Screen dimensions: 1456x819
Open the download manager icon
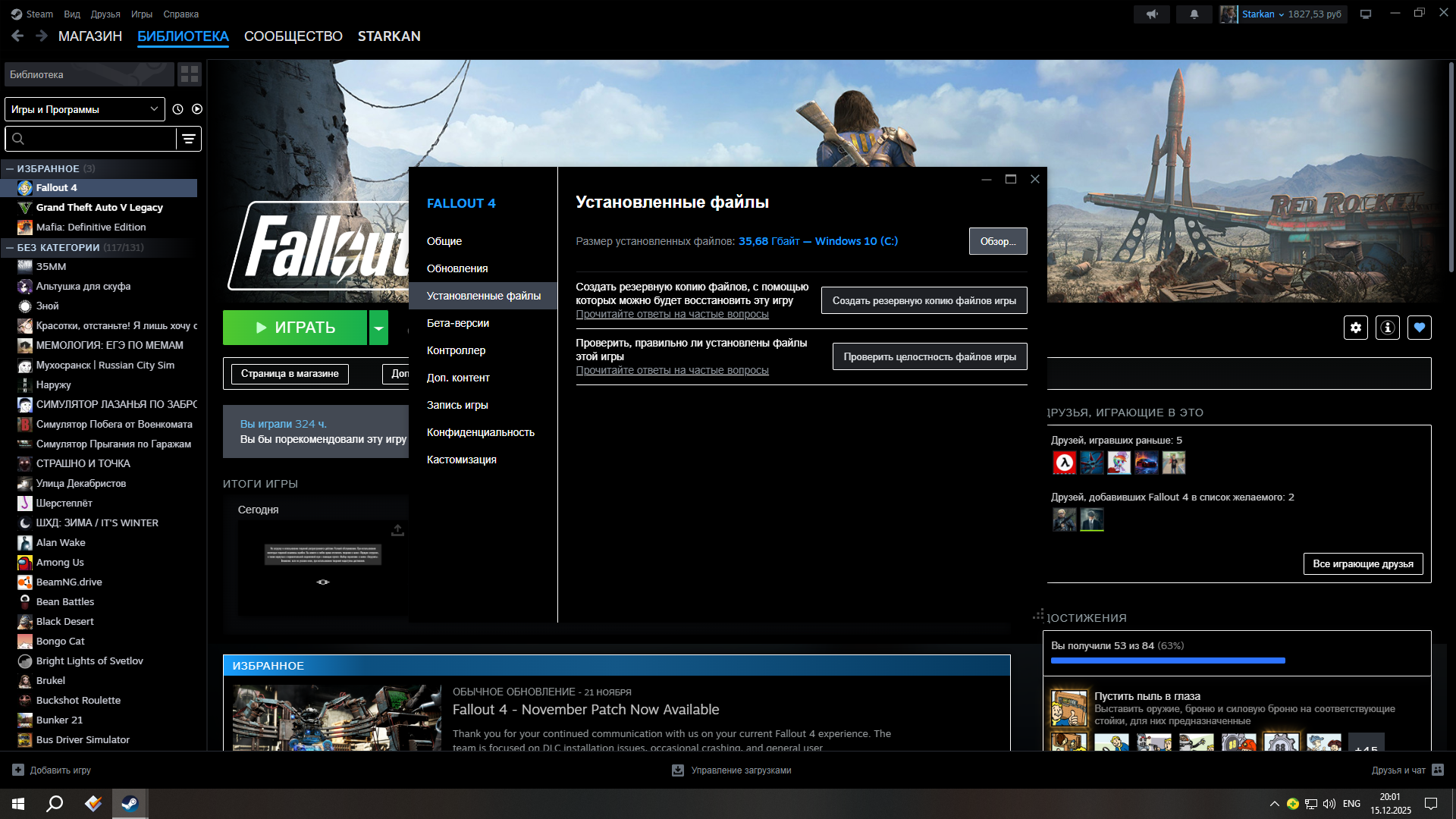point(678,770)
